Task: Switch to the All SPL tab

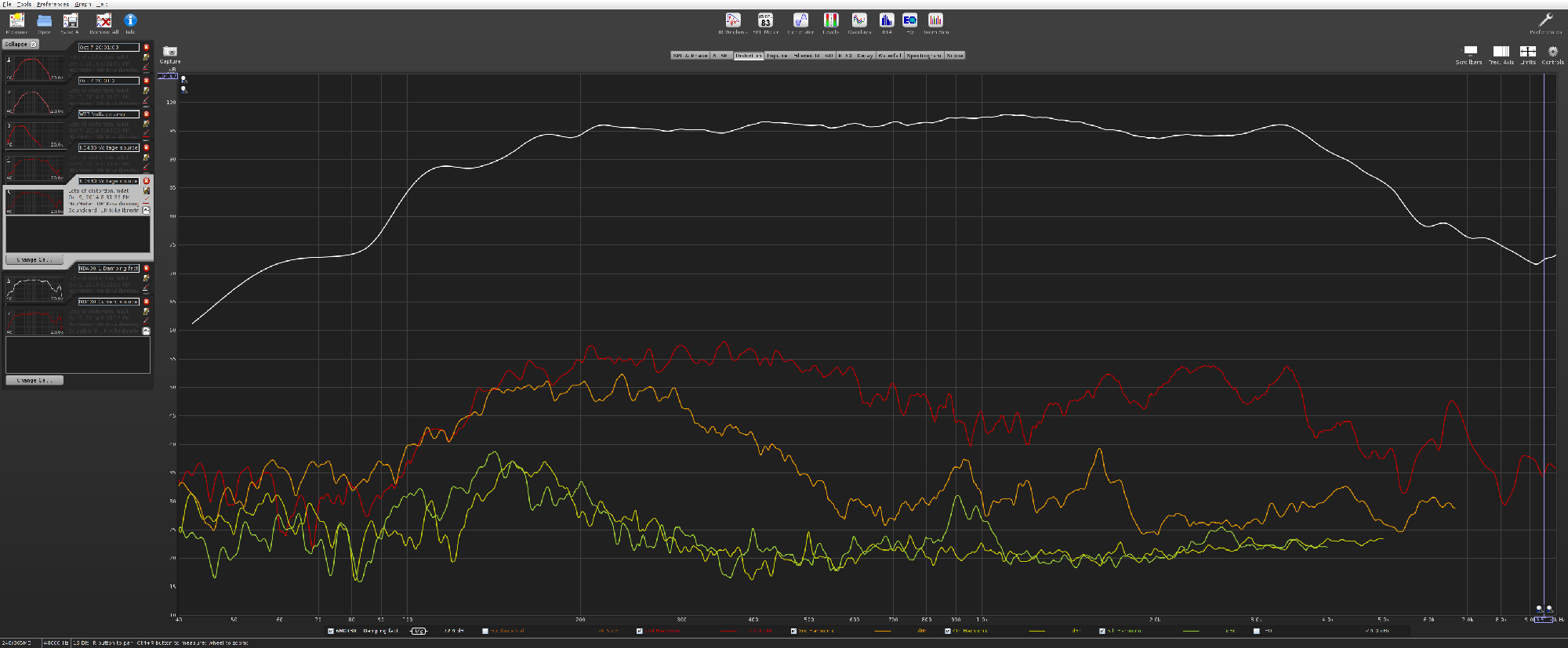Action: (721, 56)
